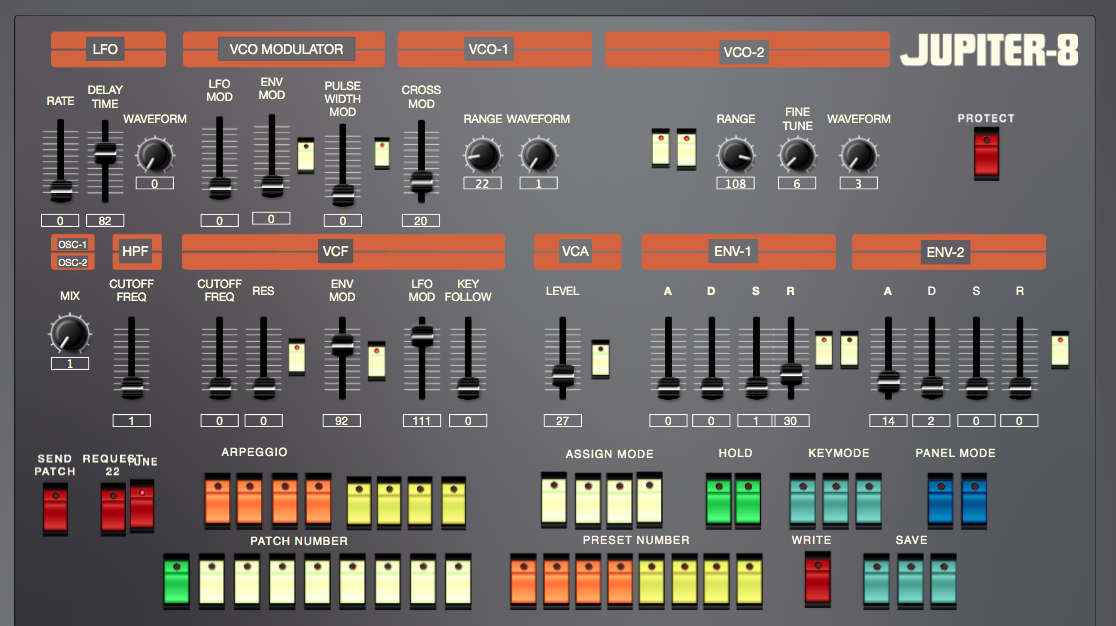Screen dimensions: 1116x626
Task: Click the fourth orange ARPEGGIO button
Action: point(318,501)
